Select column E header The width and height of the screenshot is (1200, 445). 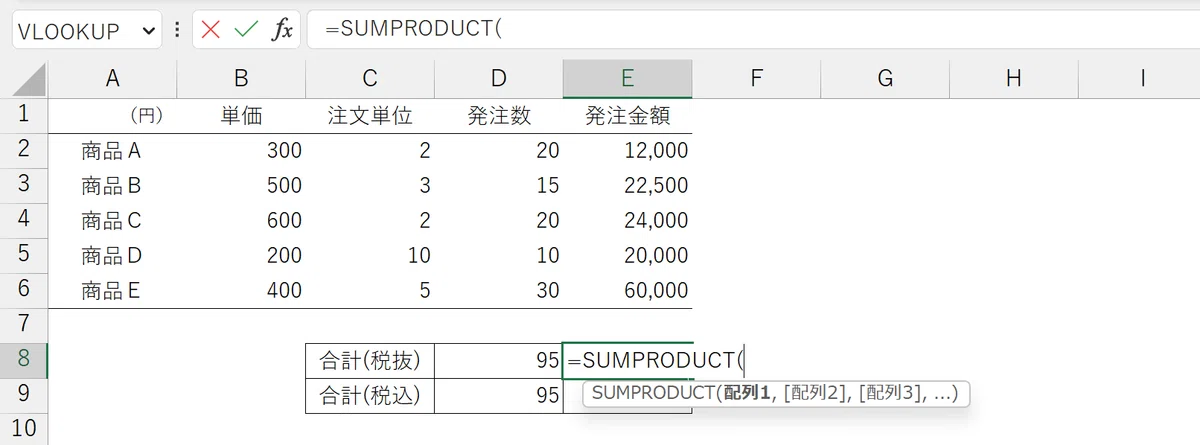tap(627, 79)
